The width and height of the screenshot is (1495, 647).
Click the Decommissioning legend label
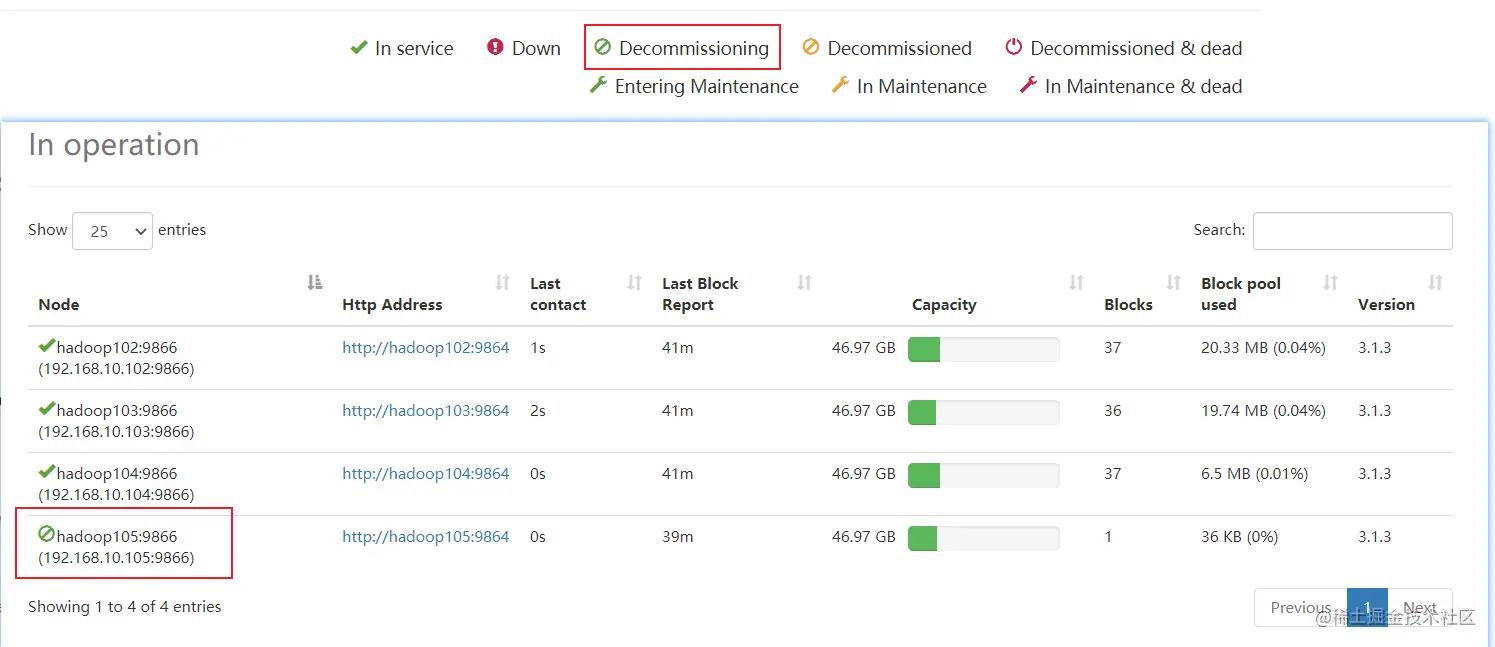694,48
